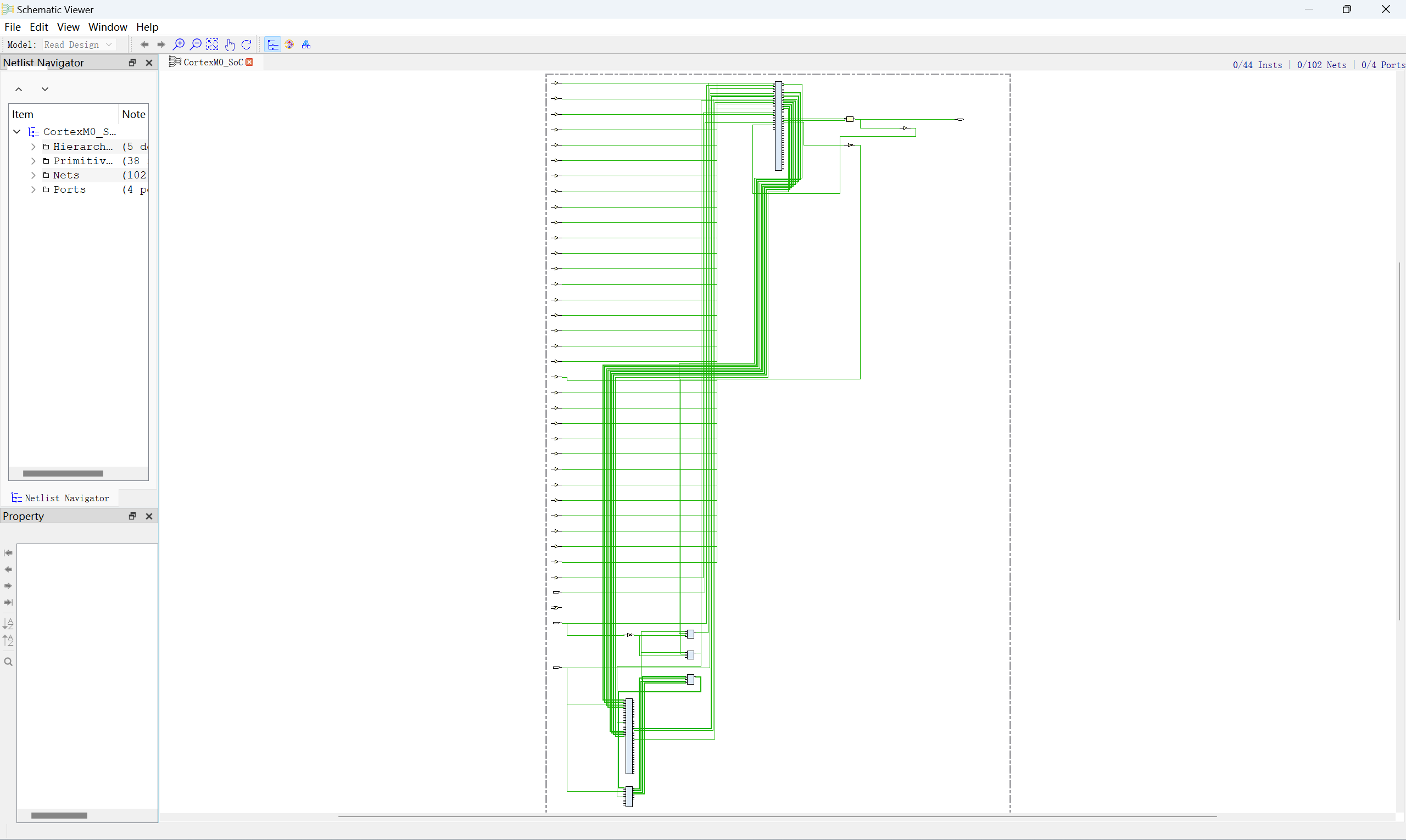
Task: Open the color palette settings icon
Action: [x=289, y=44]
